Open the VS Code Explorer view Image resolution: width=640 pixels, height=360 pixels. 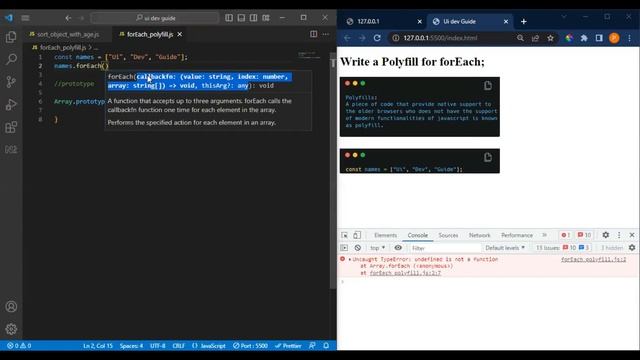(11, 37)
